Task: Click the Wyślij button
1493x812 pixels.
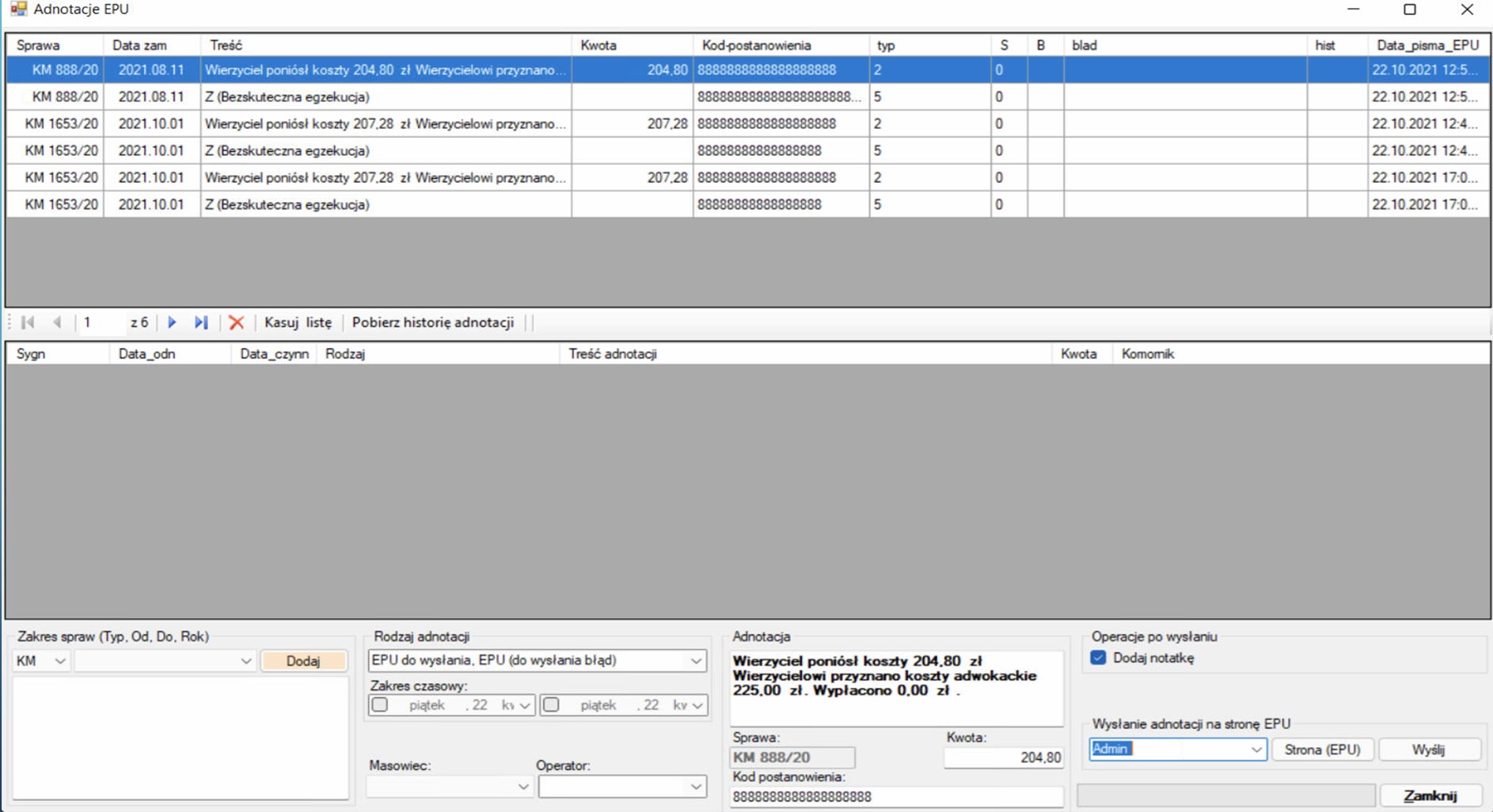Action: click(x=1429, y=749)
